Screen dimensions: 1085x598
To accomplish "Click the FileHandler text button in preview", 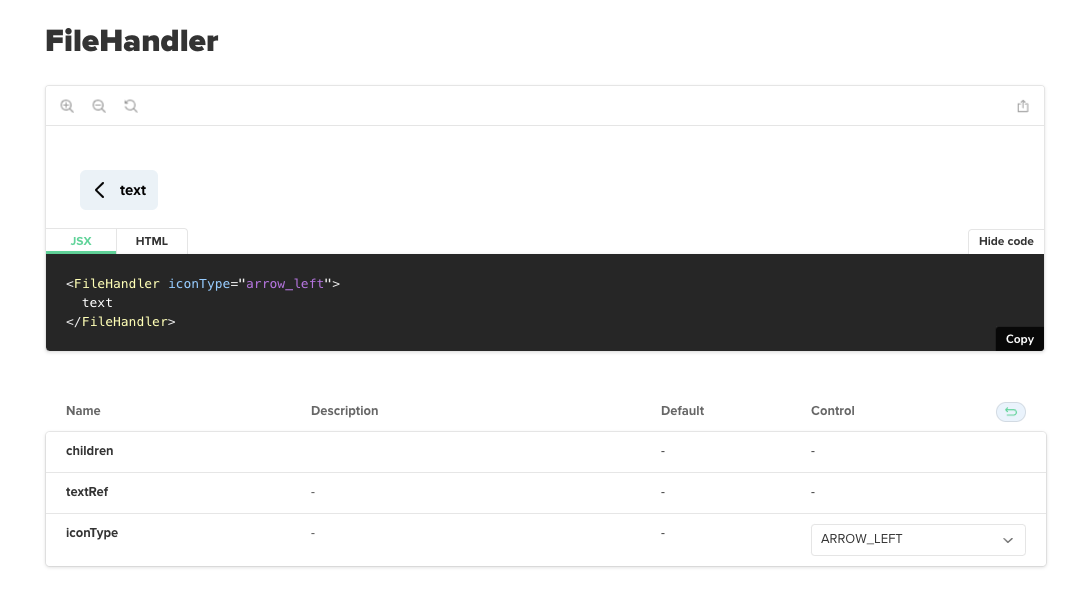I will pos(119,190).
